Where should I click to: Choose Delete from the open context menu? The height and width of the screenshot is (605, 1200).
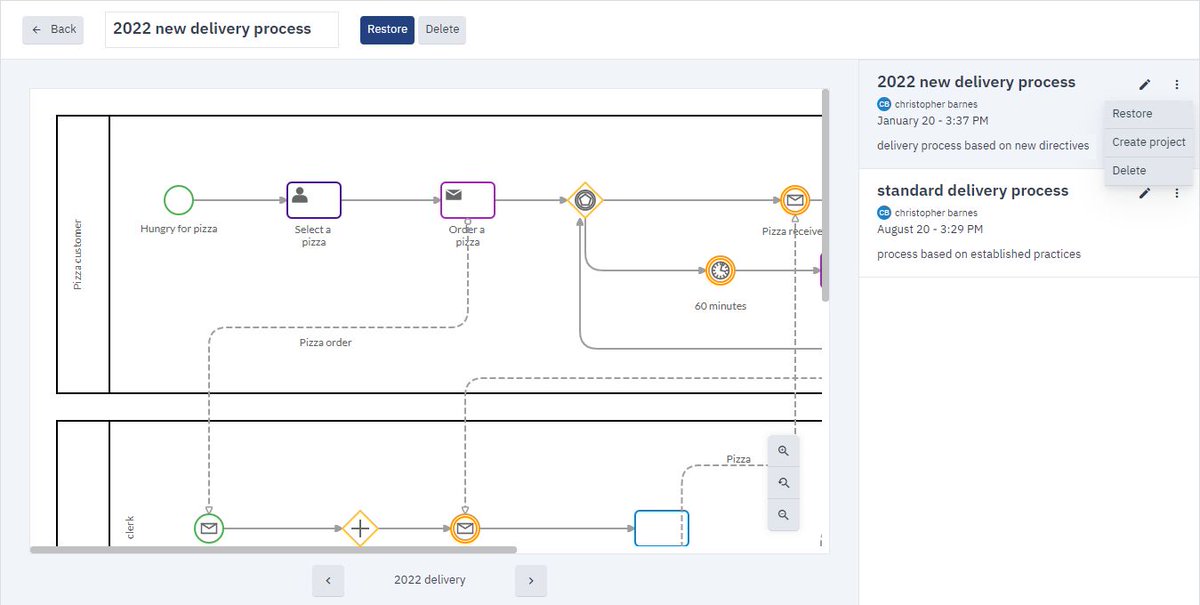coord(1128,170)
